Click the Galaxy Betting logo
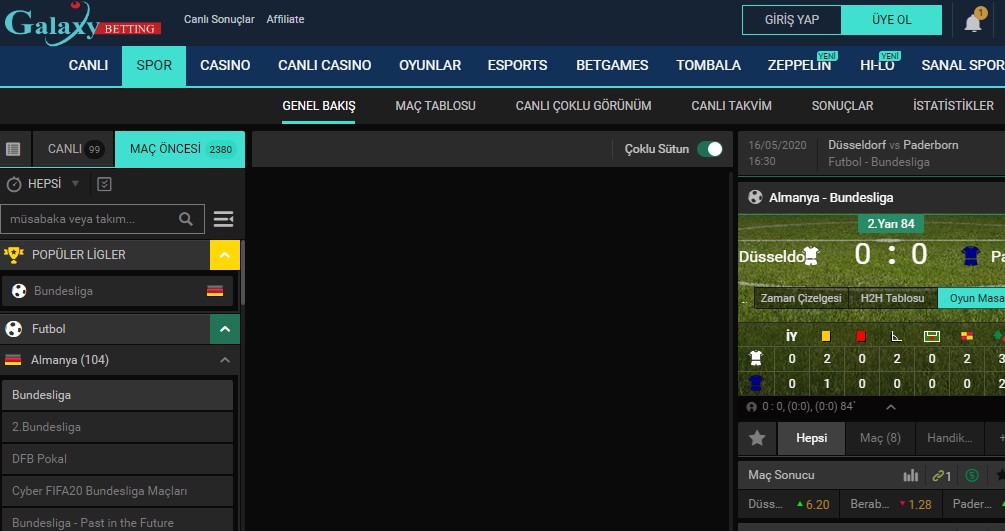Viewport: 1005px width, 531px height. [x=82, y=24]
